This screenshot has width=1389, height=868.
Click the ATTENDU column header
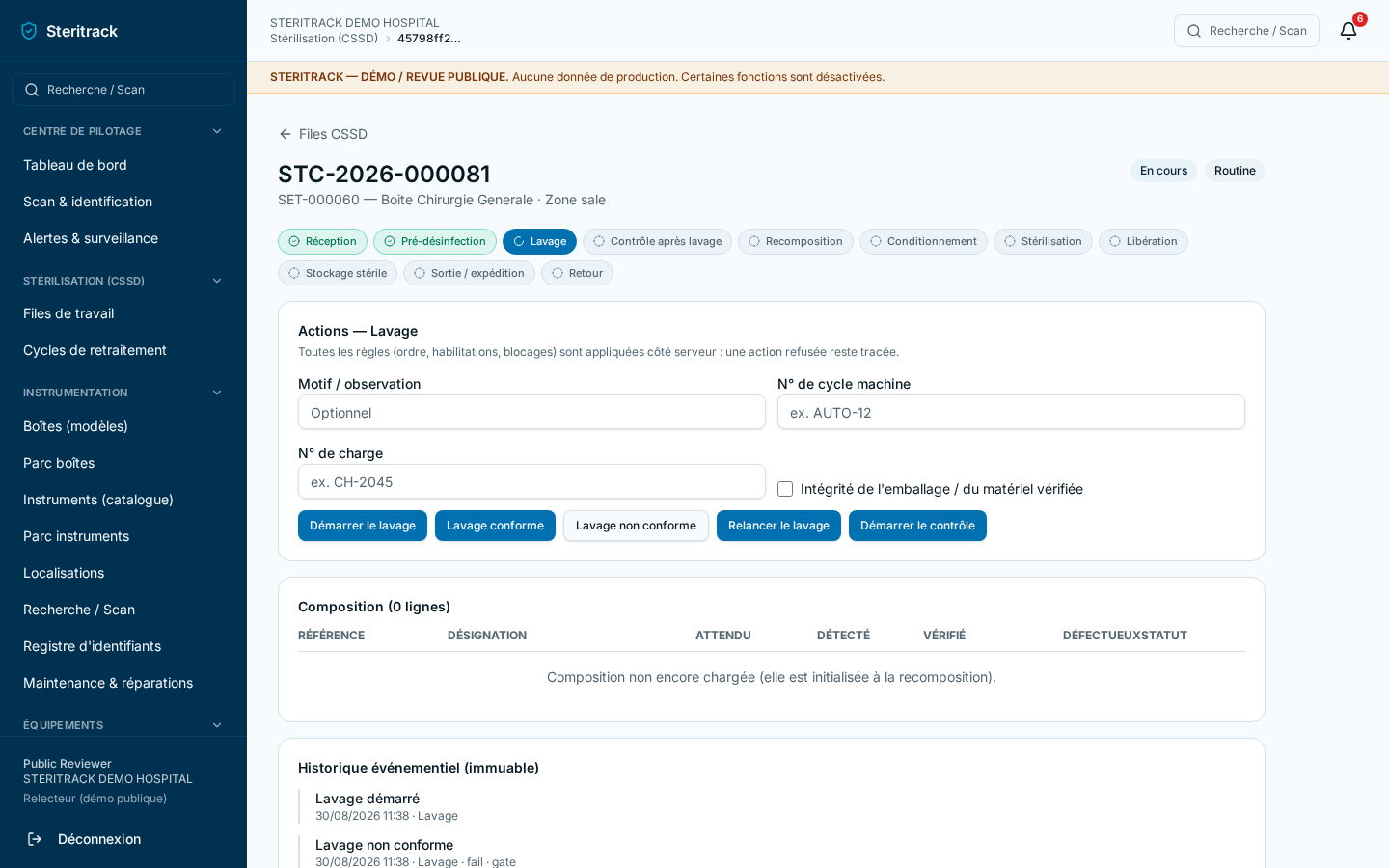point(723,636)
